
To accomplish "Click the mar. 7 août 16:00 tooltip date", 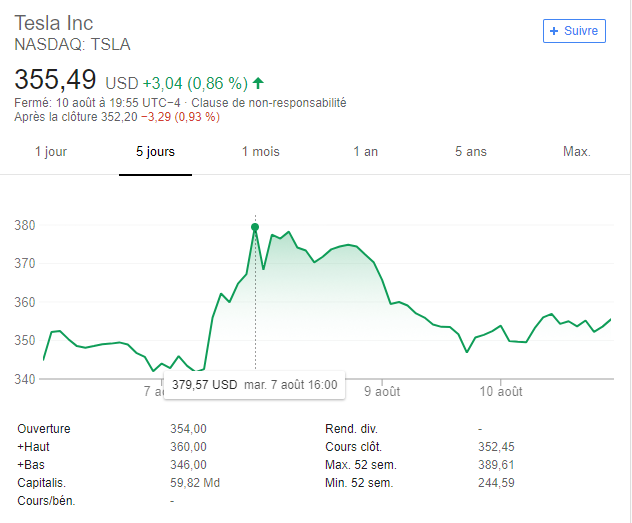I will (291, 385).
